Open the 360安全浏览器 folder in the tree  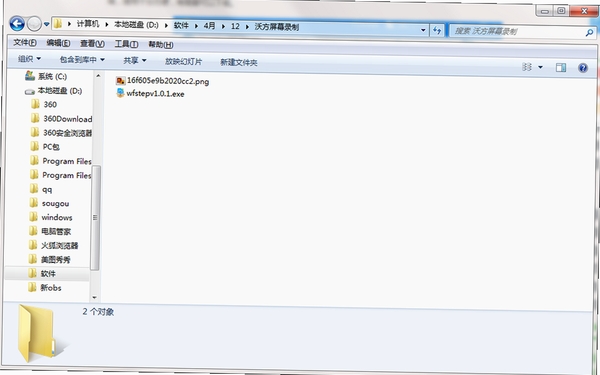[67, 133]
